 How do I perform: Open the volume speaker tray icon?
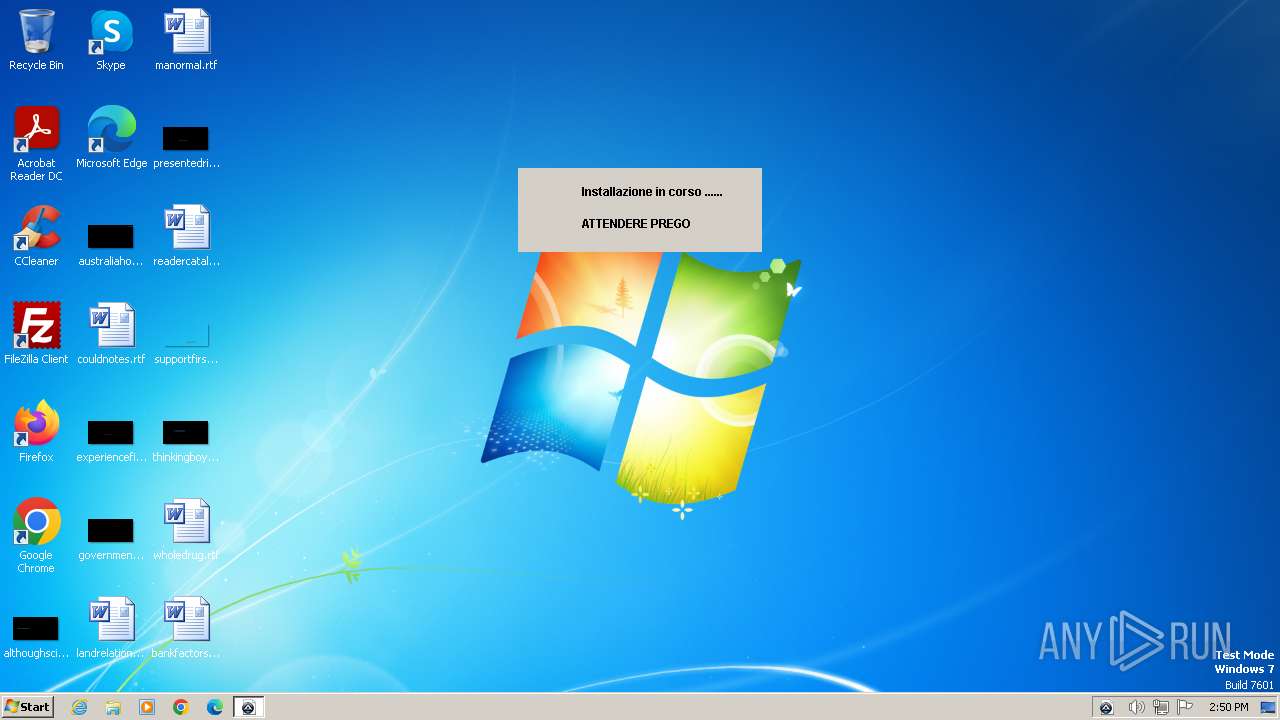(x=1136, y=708)
